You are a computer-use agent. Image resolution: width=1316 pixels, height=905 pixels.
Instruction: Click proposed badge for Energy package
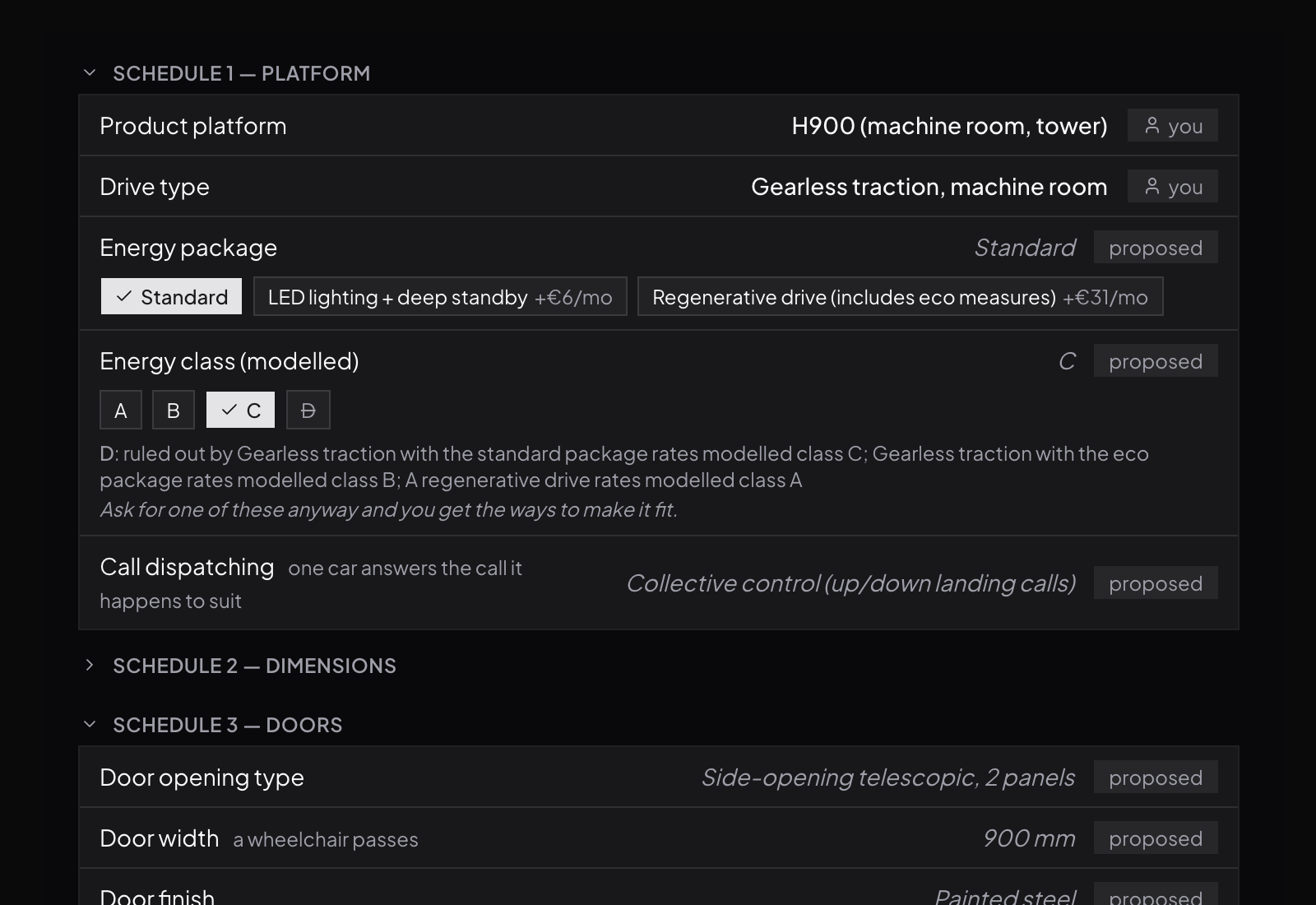1156,248
